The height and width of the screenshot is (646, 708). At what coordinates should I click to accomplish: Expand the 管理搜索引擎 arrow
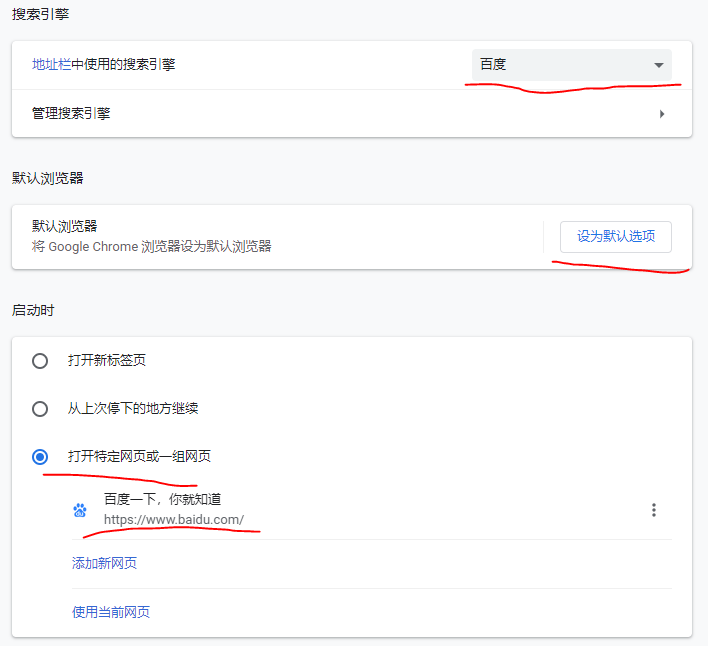click(x=662, y=114)
